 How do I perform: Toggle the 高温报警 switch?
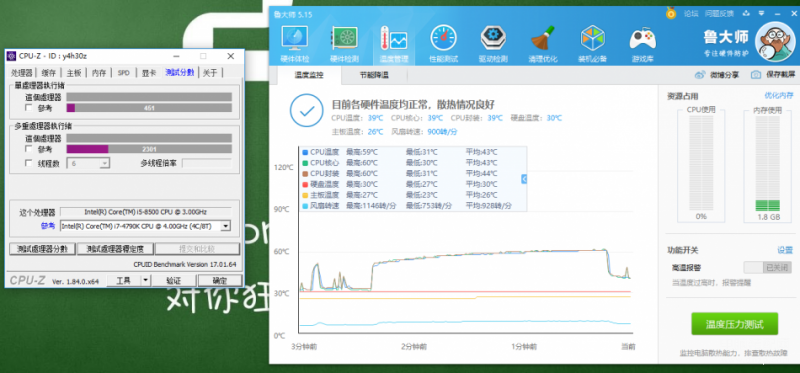click(767, 267)
